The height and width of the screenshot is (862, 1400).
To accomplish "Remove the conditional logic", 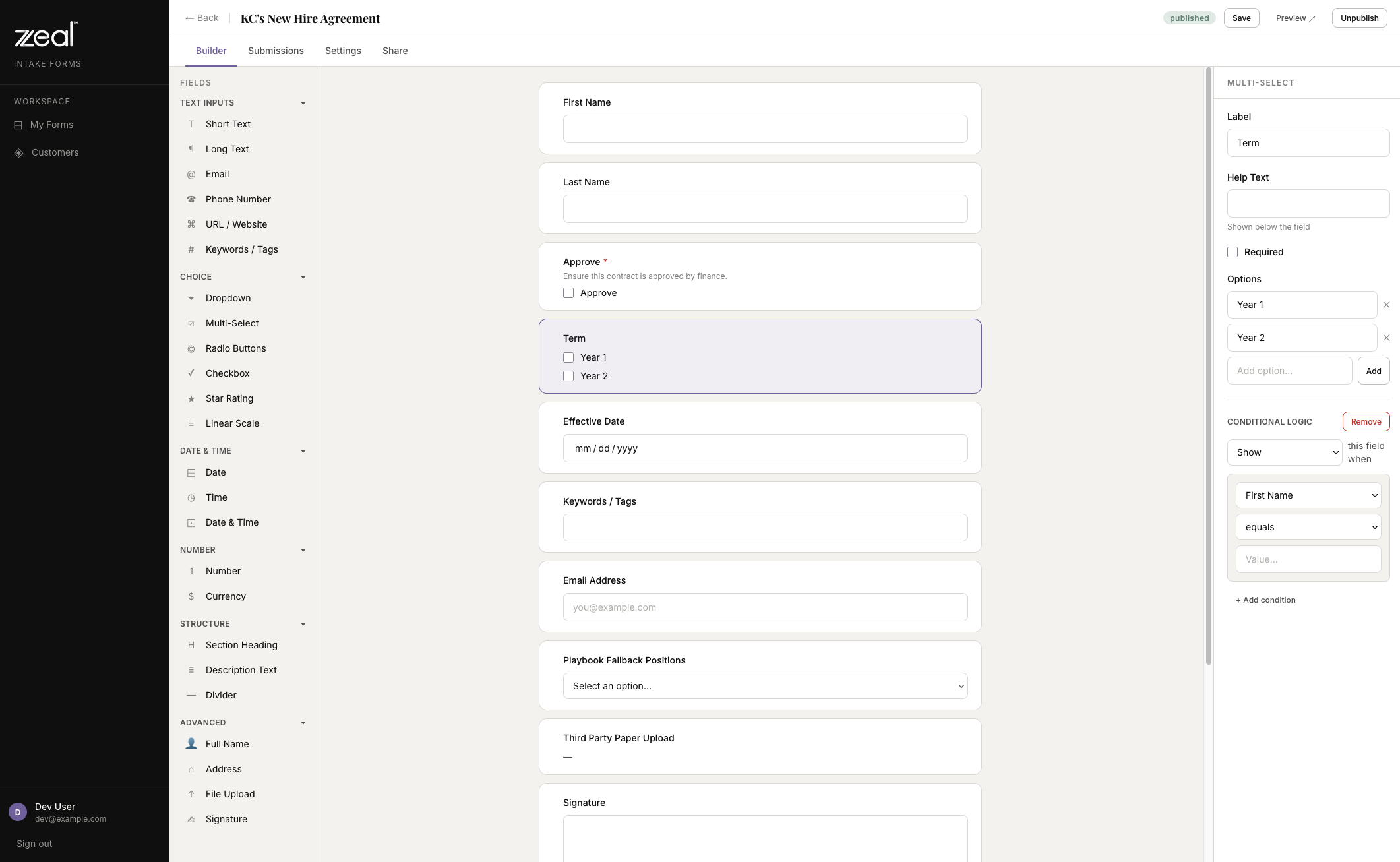I will coord(1366,421).
